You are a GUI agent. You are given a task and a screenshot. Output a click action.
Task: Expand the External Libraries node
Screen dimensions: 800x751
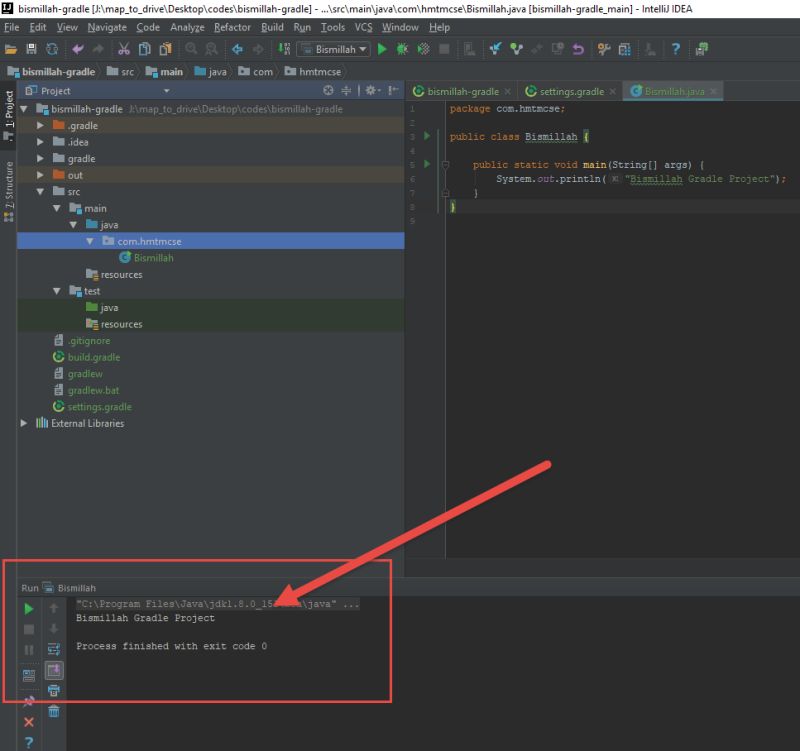pyautogui.click(x=24, y=423)
